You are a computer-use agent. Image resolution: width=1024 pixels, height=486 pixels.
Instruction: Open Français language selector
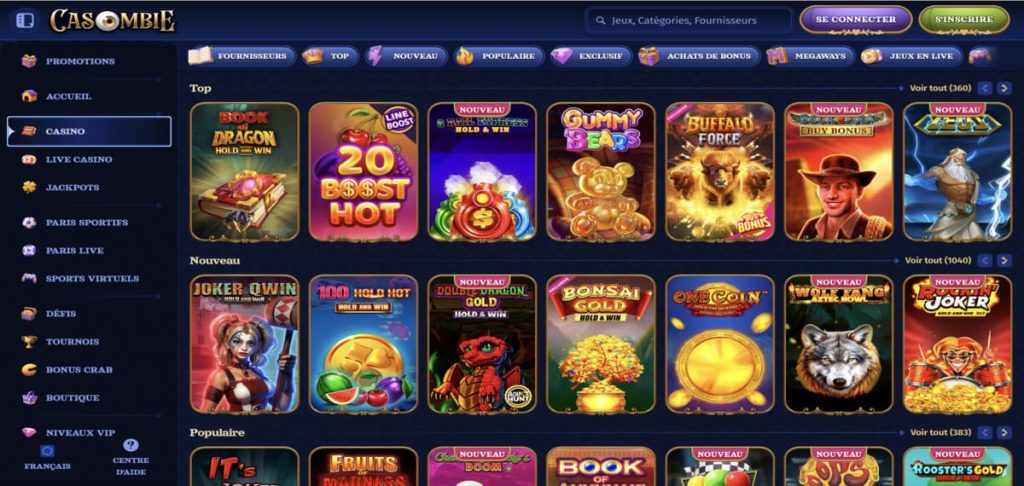pos(47,458)
